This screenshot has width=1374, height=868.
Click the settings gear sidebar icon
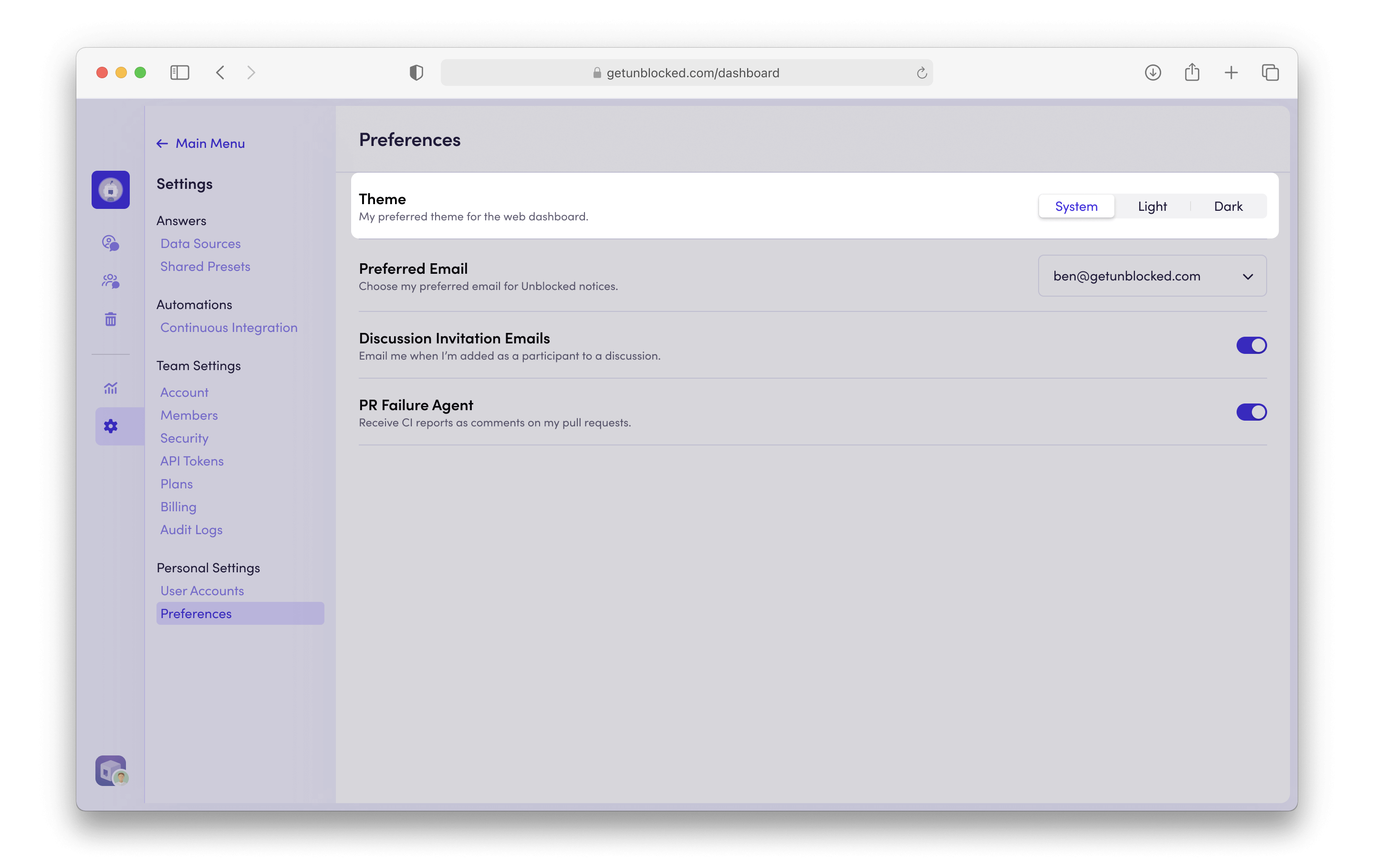[110, 426]
